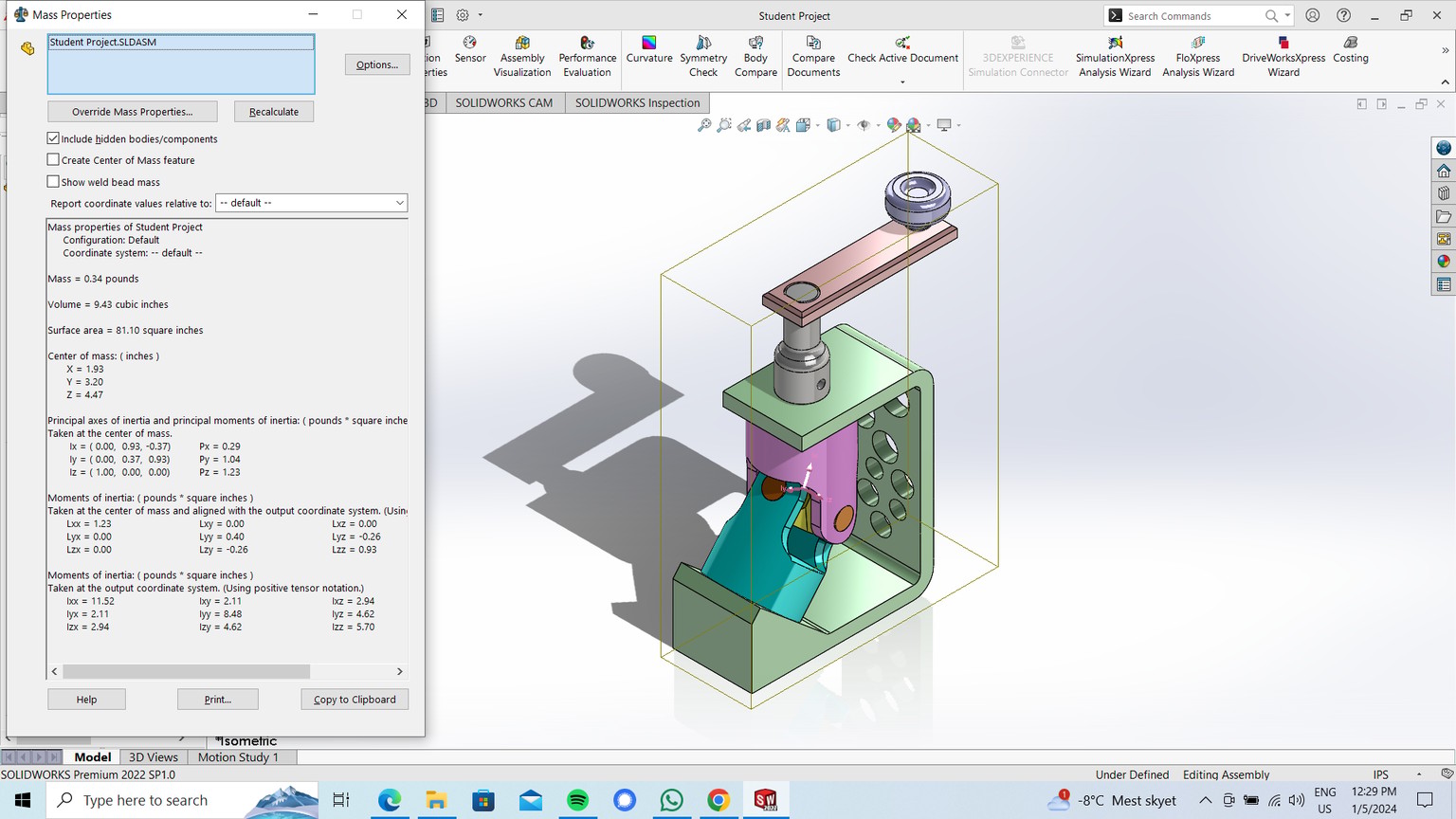Viewport: 1456px width, 819px height.
Task: Open Custom Properties icon in task pane
Action: pos(1444,284)
